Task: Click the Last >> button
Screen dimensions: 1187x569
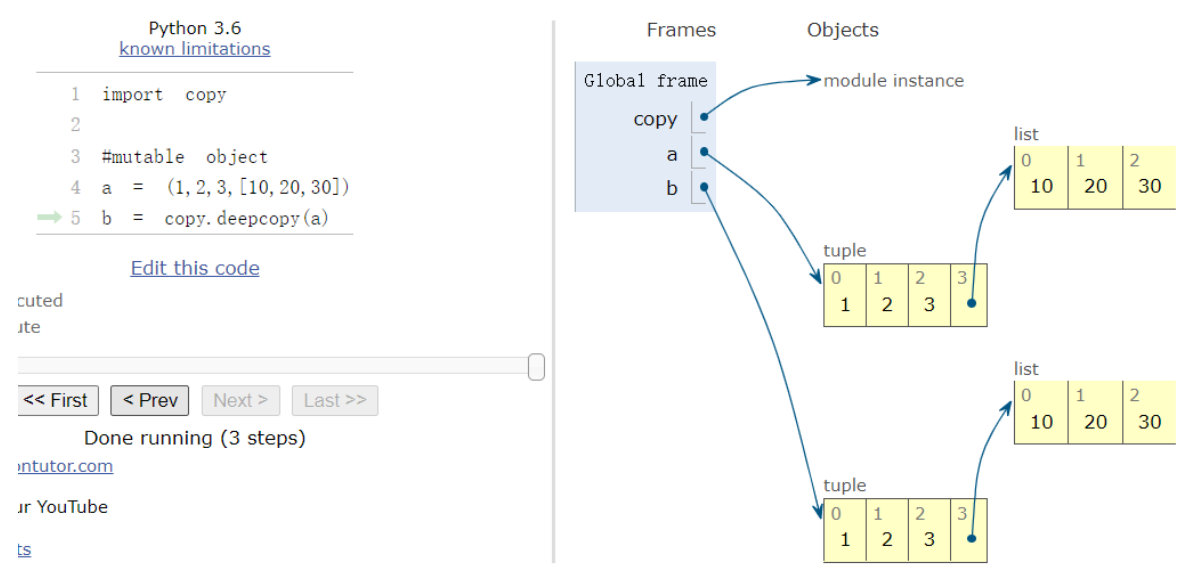Action: 335,400
